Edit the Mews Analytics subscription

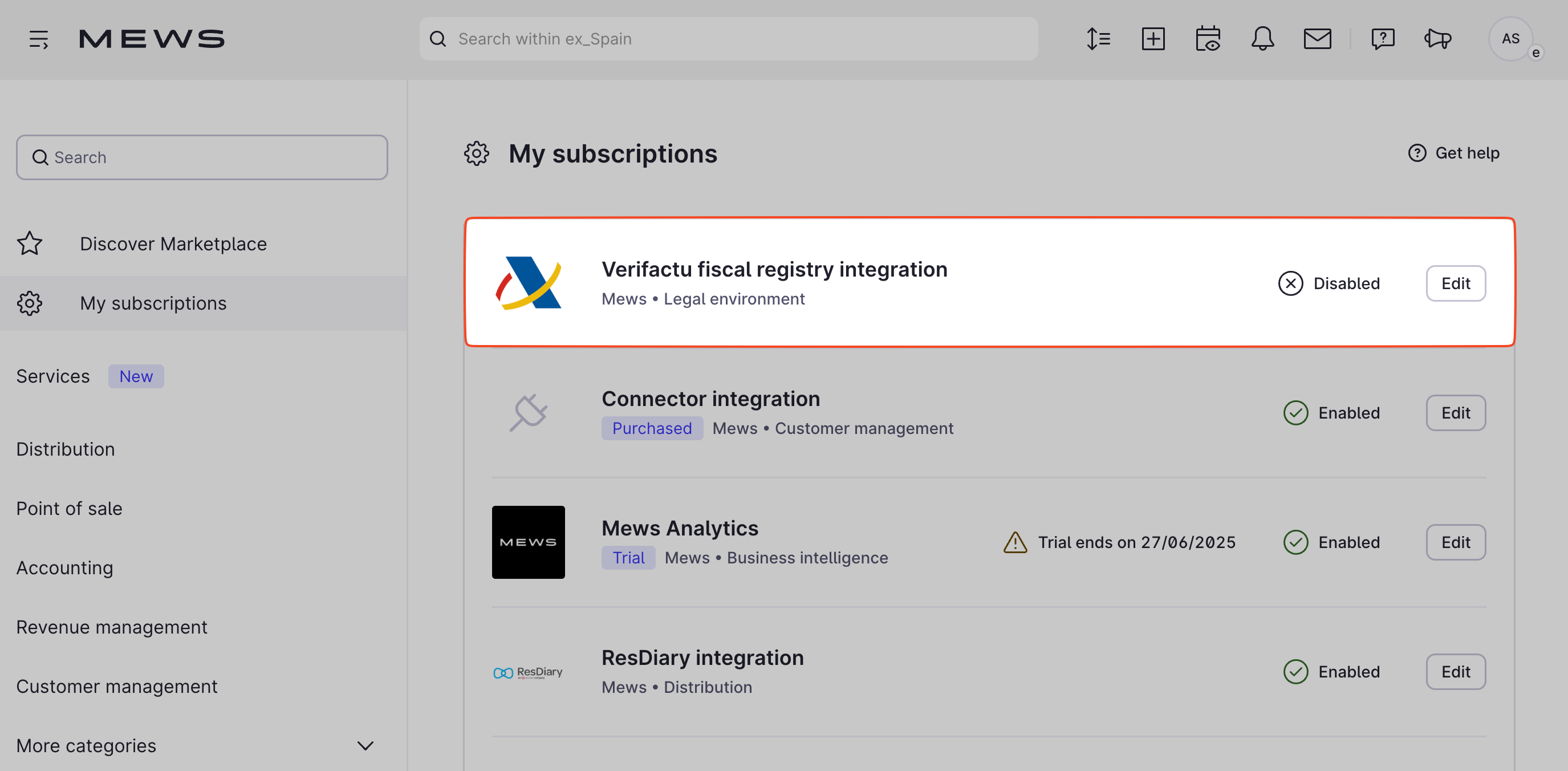point(1456,542)
